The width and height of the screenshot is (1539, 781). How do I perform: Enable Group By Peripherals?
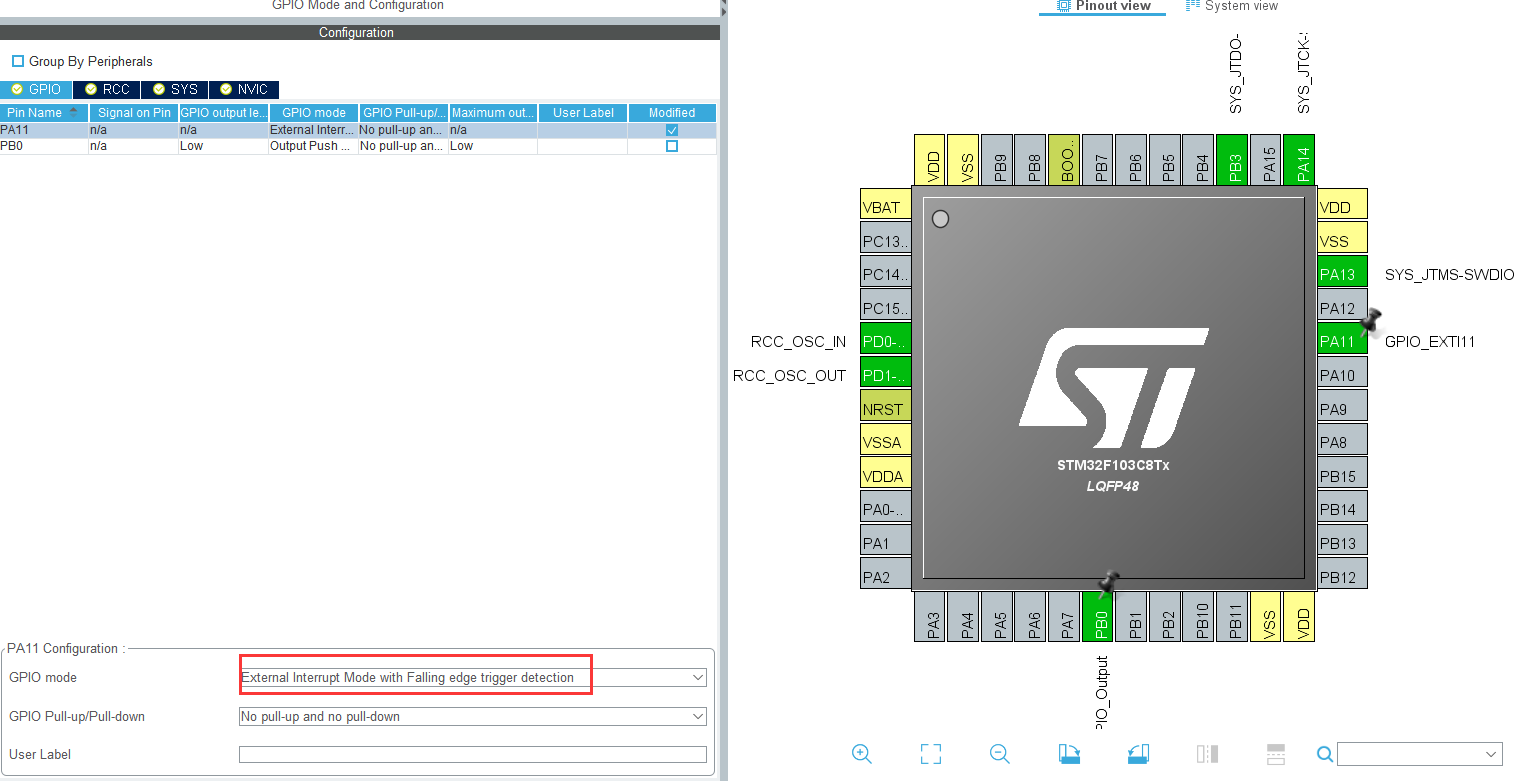coord(16,61)
